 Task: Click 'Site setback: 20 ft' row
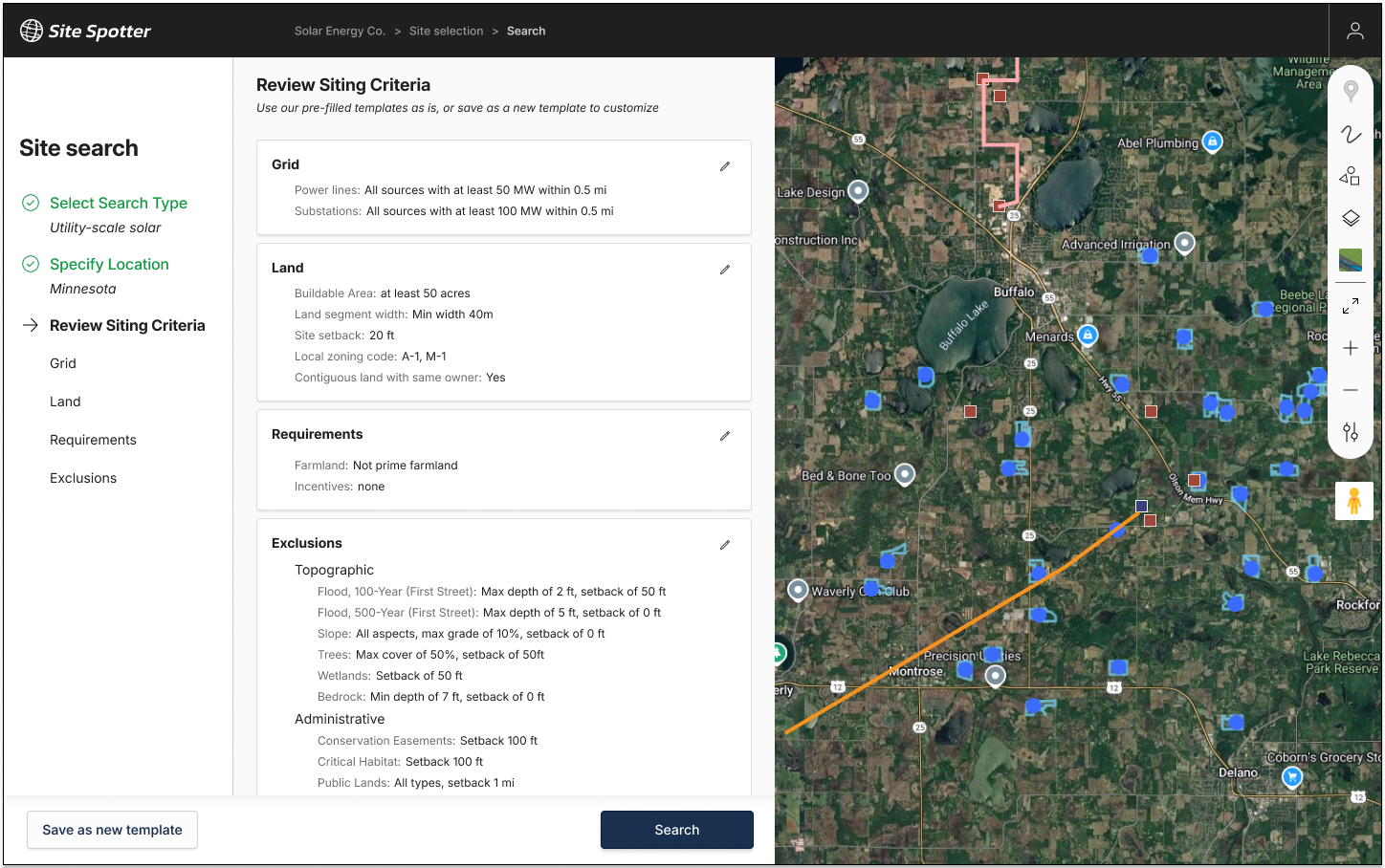(x=344, y=336)
